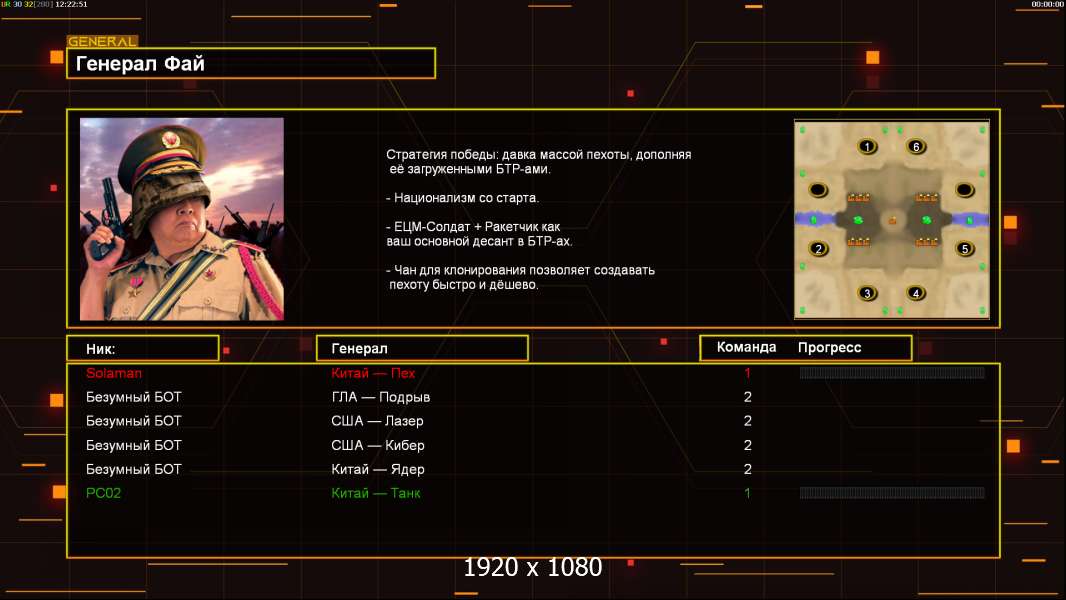
Task: Click the 00:00:00 timer readout
Action: click(1047, 4)
